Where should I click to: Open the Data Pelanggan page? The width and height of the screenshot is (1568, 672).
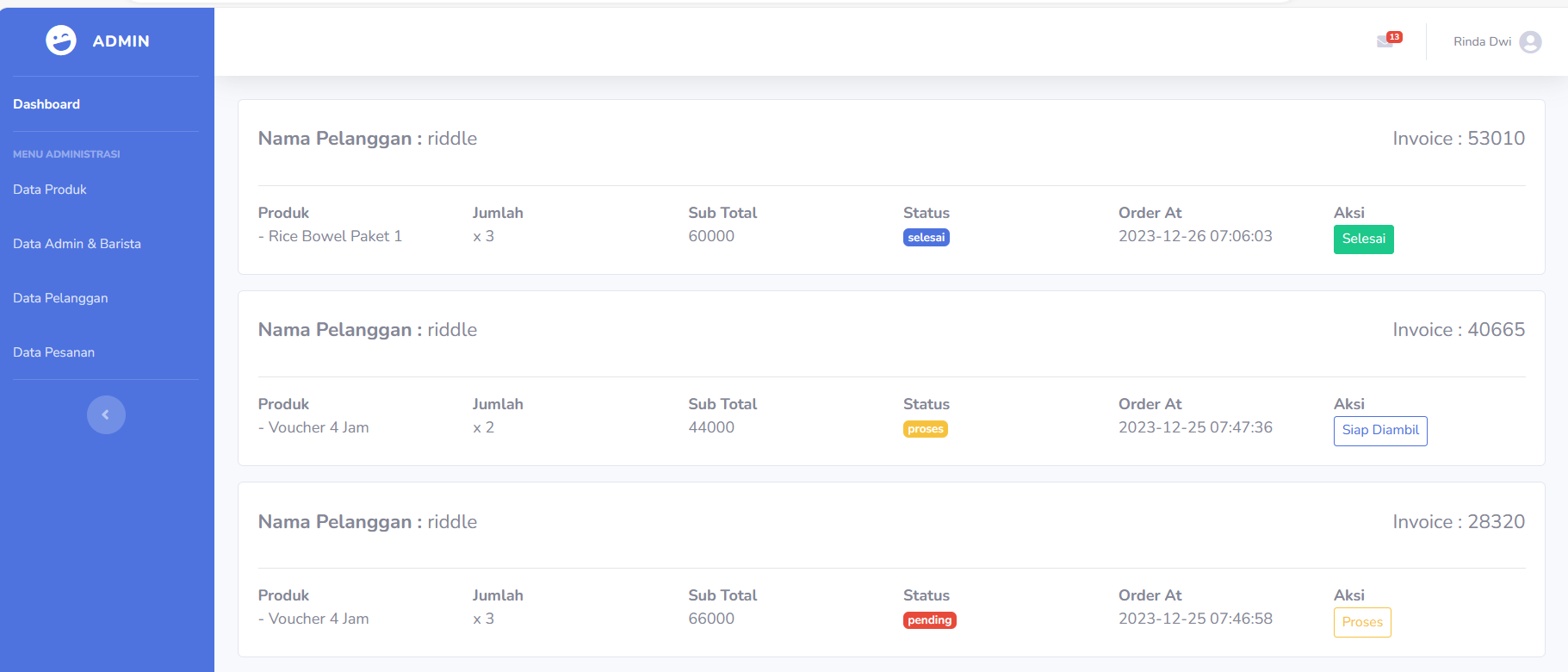pos(60,298)
